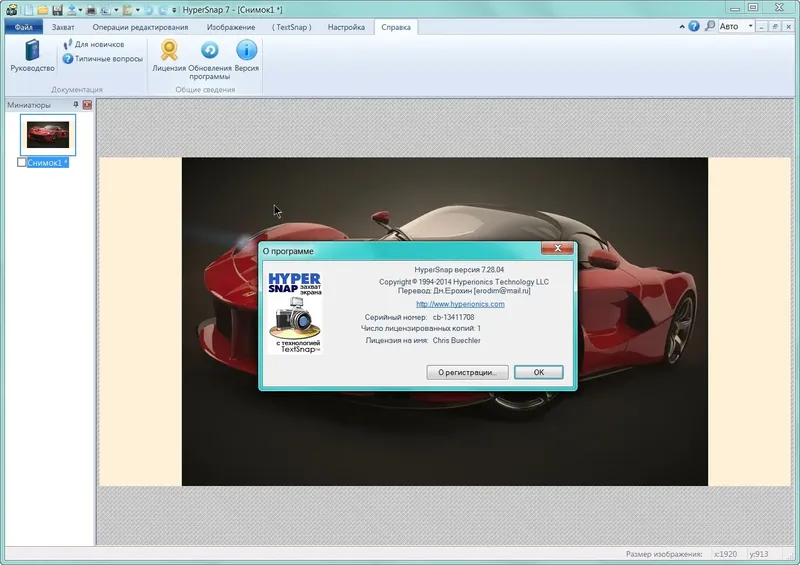Pin the Миниатюры thumbnails panel

[75, 105]
